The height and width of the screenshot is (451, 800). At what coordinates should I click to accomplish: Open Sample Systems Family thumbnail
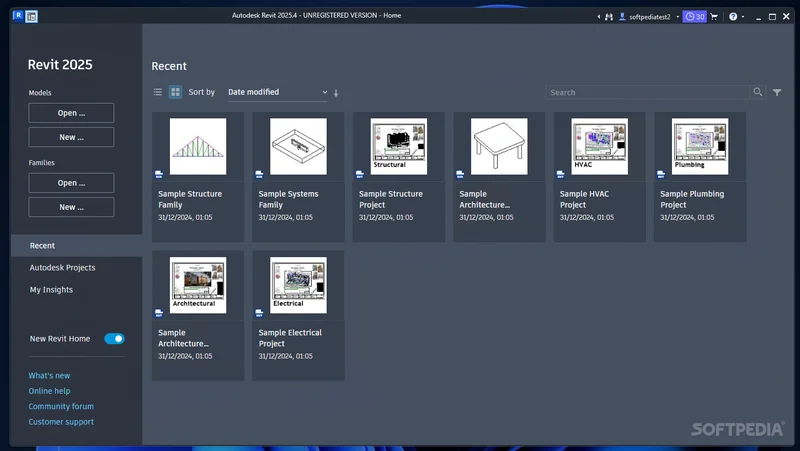[298, 146]
